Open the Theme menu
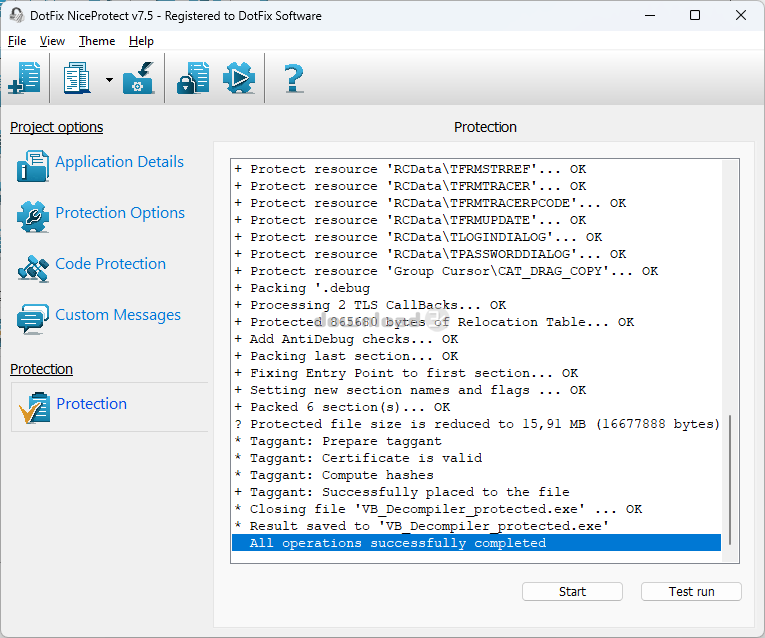The height and width of the screenshot is (638, 765). tap(97, 41)
